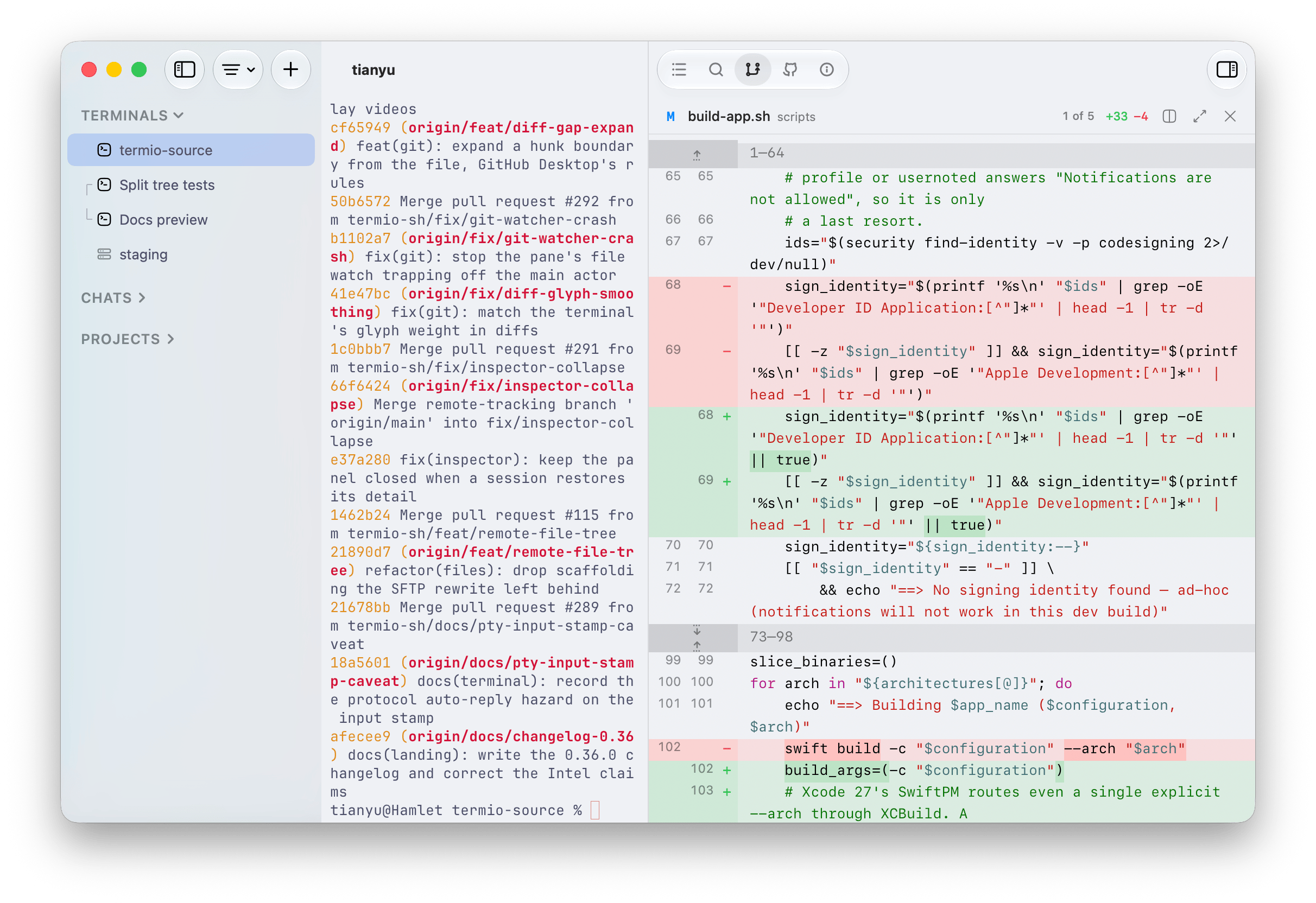Click the terminal prompt cursor
This screenshot has width=1316, height=903.
pos(594,810)
